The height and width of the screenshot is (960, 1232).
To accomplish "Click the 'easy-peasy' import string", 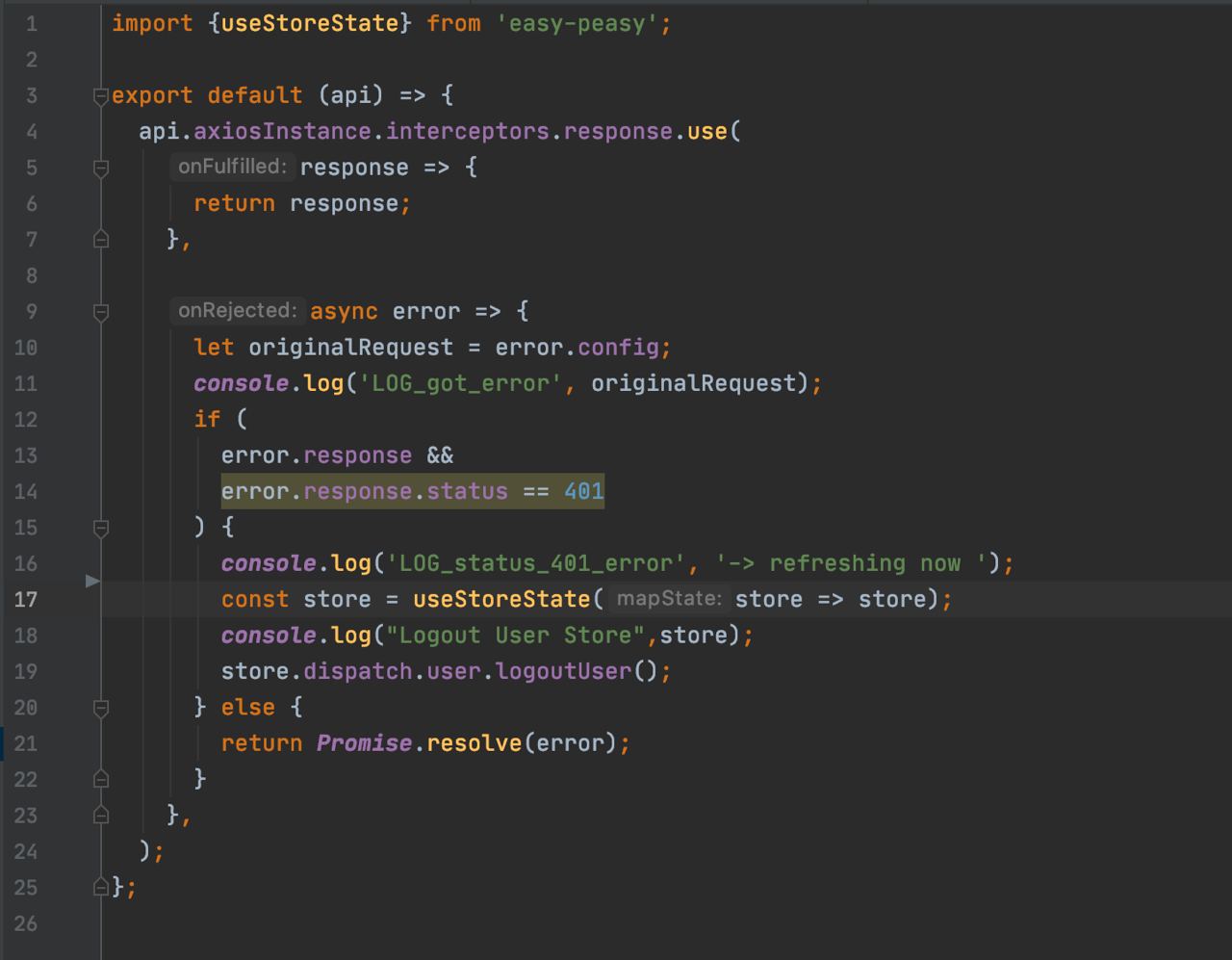I will pyautogui.click(x=577, y=23).
